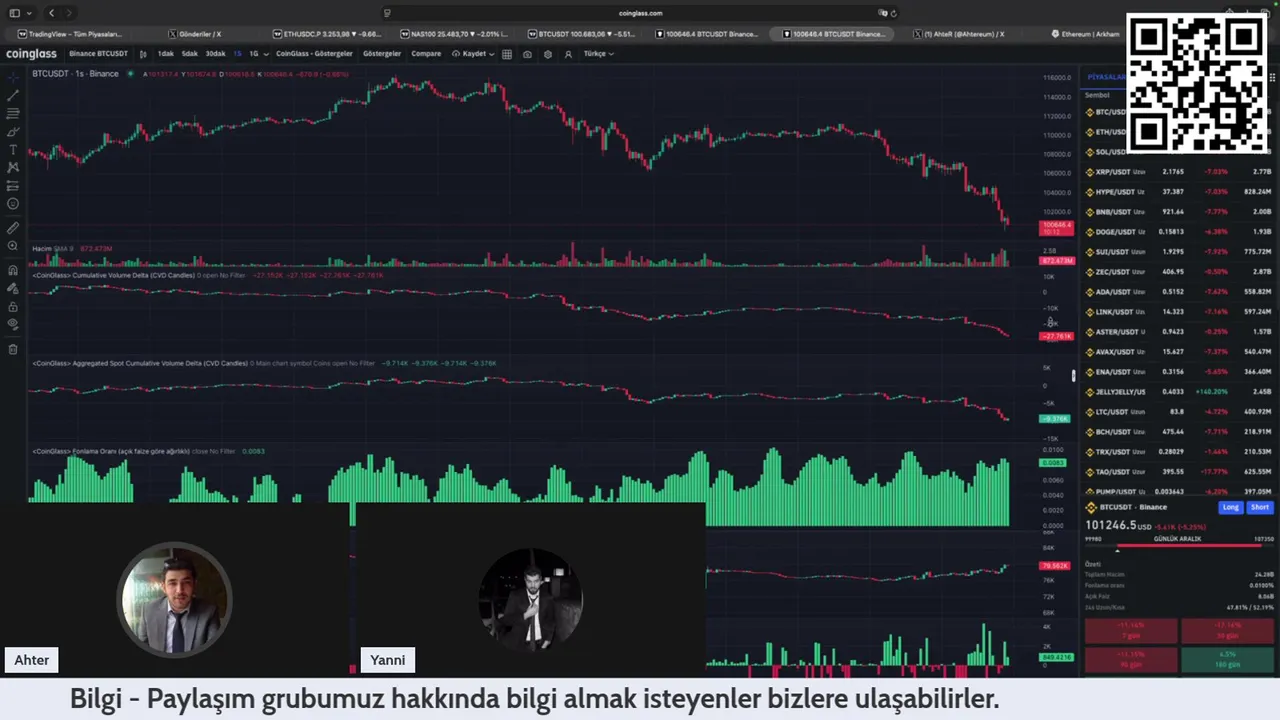The height and width of the screenshot is (720, 1280).
Task: Select the 1G timeframe
Action: [x=254, y=54]
